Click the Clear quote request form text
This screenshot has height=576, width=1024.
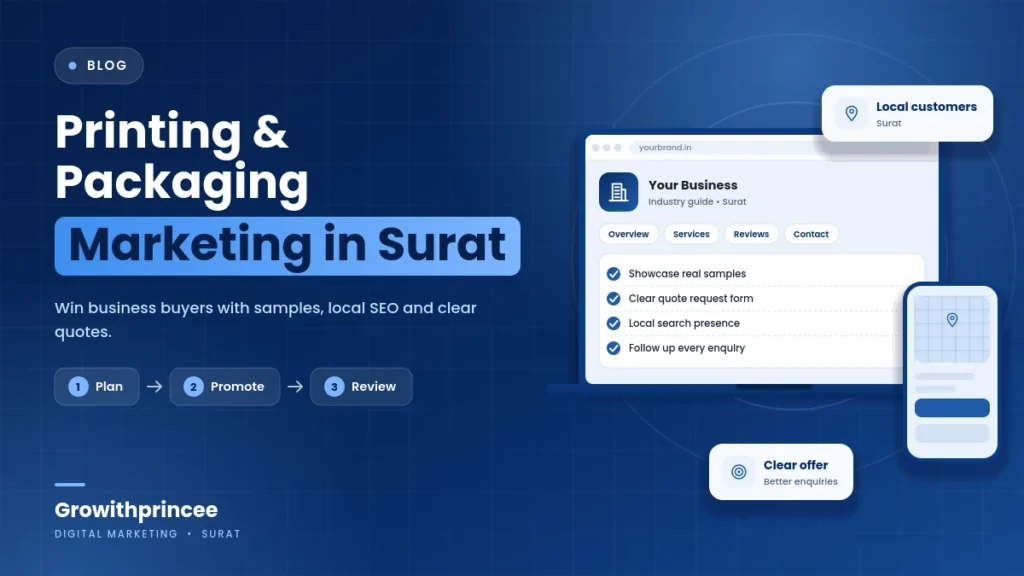[690, 298]
